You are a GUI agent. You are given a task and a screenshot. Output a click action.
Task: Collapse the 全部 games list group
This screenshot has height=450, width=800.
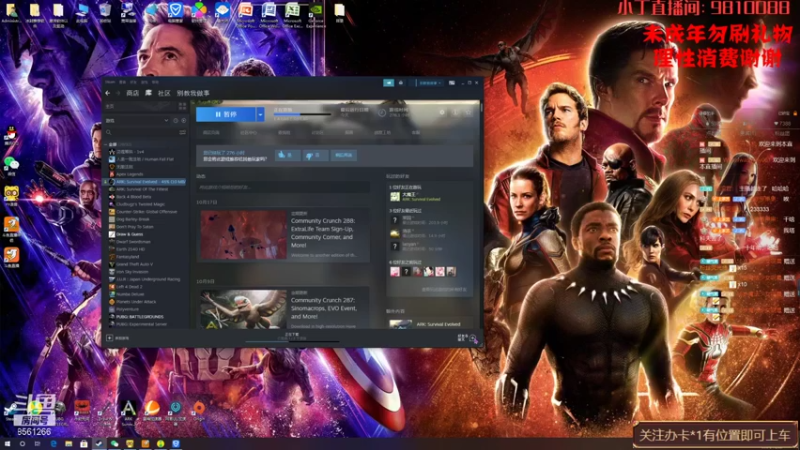click(106, 144)
